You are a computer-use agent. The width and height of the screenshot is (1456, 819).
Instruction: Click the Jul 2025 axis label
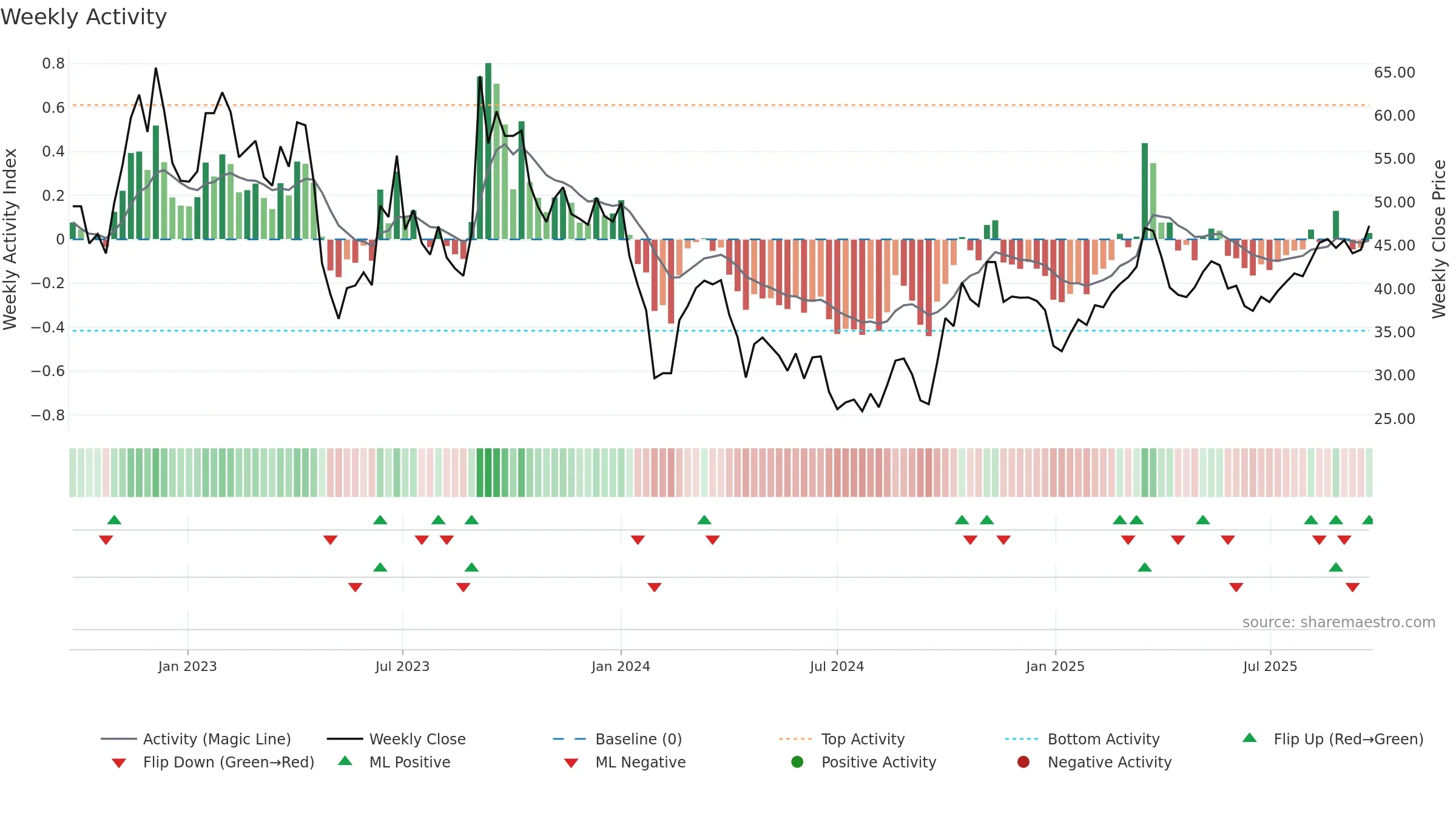point(1270,666)
